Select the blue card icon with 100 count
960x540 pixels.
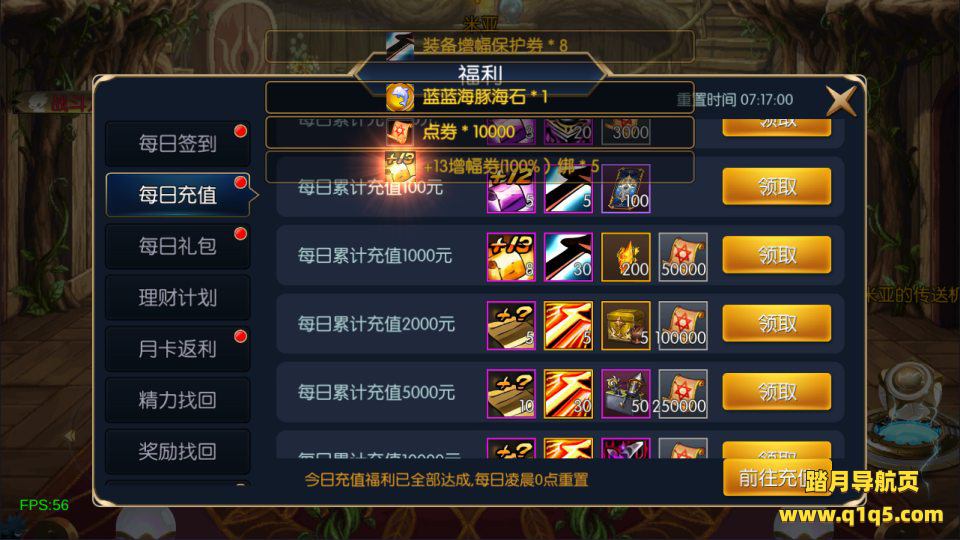click(626, 189)
